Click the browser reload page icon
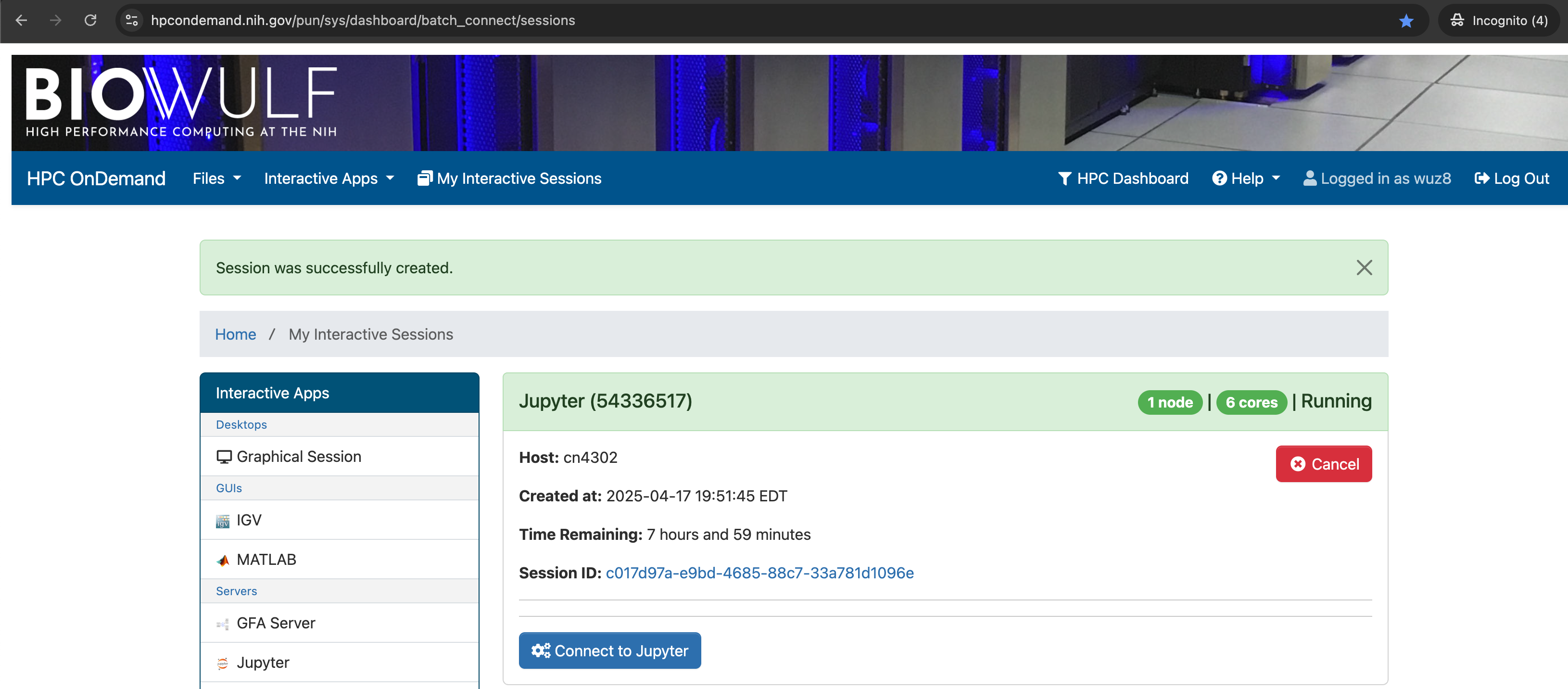Image resolution: width=1568 pixels, height=689 pixels. [x=90, y=21]
